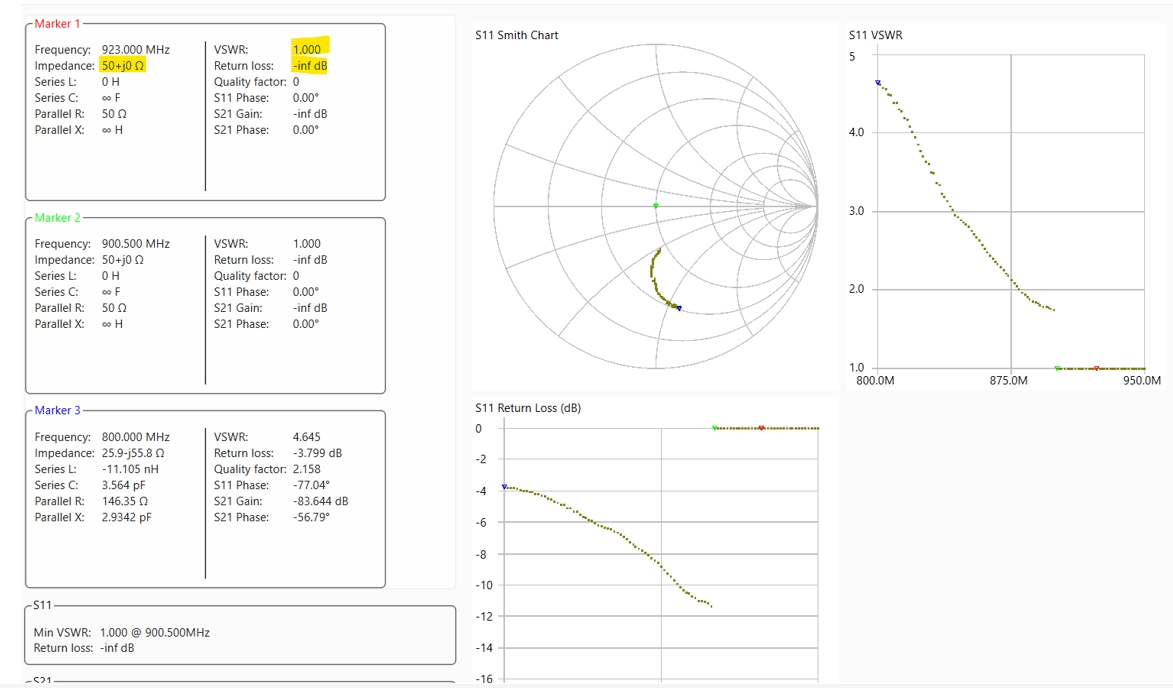Image resolution: width=1173 pixels, height=688 pixels.
Task: Click Marker 3 quality factor 2.158
Action: (307, 469)
